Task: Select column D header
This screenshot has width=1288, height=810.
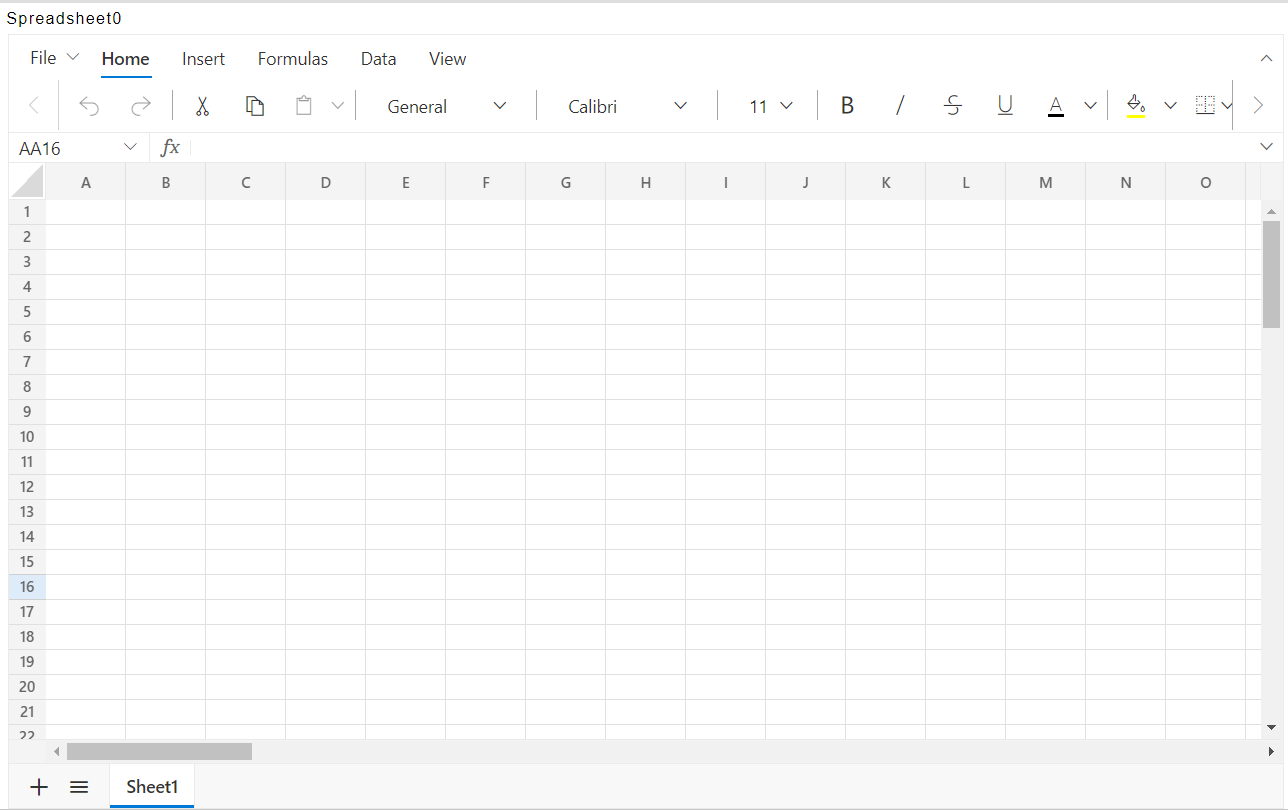Action: tap(326, 182)
